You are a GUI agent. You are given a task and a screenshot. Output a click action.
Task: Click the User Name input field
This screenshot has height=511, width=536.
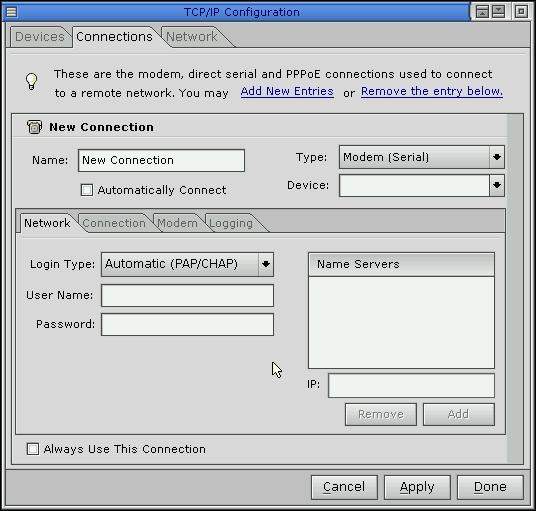pos(187,295)
